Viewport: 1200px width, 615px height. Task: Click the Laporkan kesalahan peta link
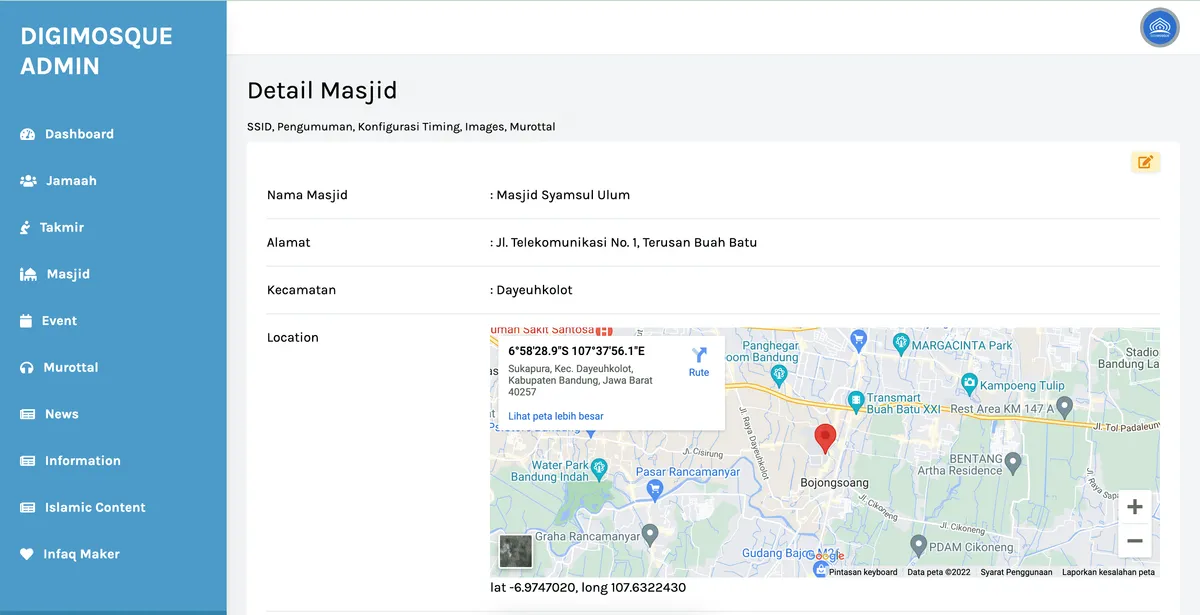(1108, 572)
